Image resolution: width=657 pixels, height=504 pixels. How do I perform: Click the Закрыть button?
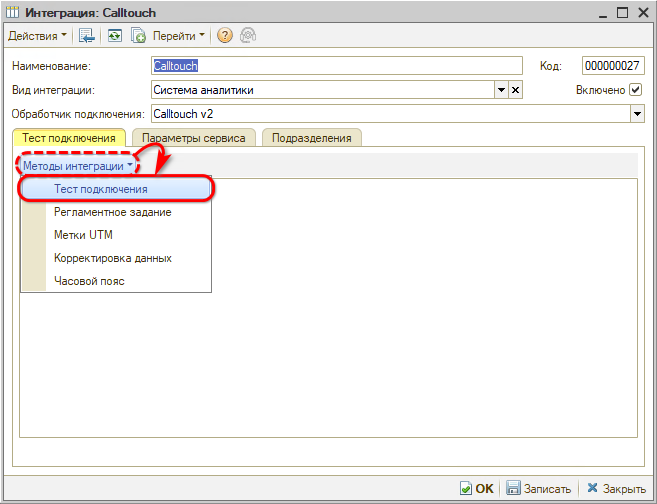(616, 488)
